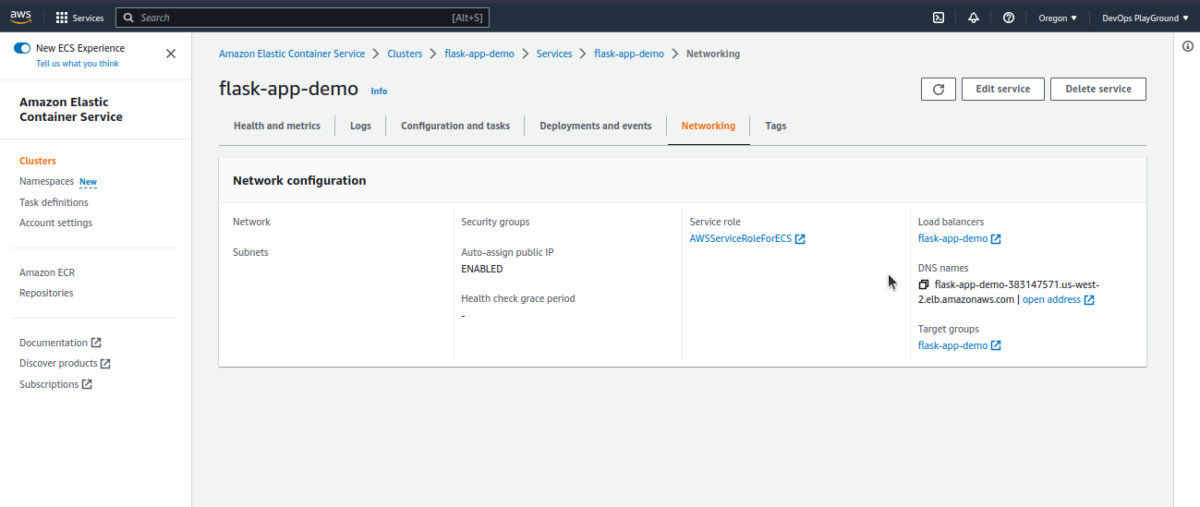Open the Services grid menu
This screenshot has height=507, width=1200.
click(80, 18)
